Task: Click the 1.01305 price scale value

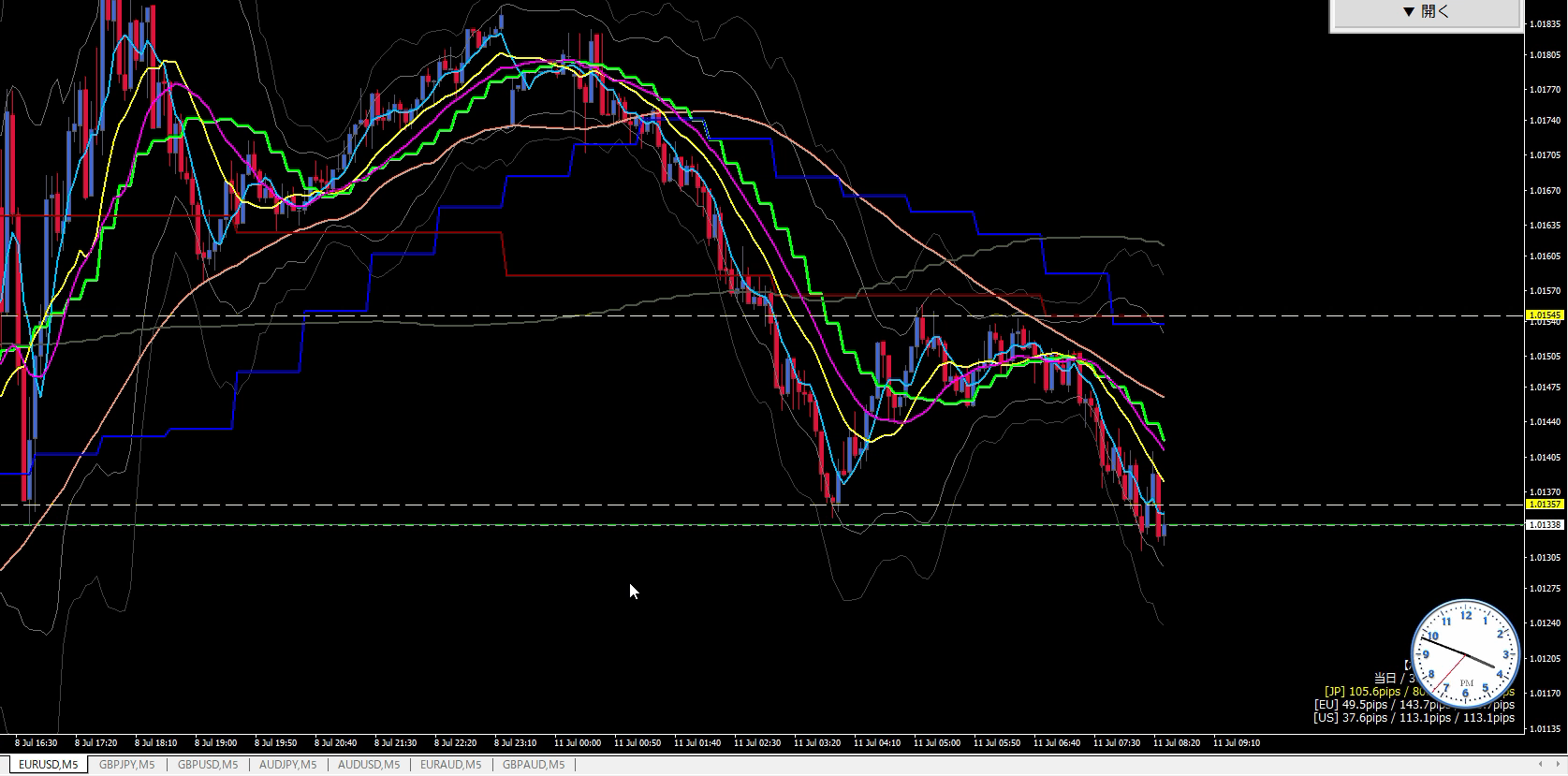Action: pyautogui.click(x=1545, y=558)
